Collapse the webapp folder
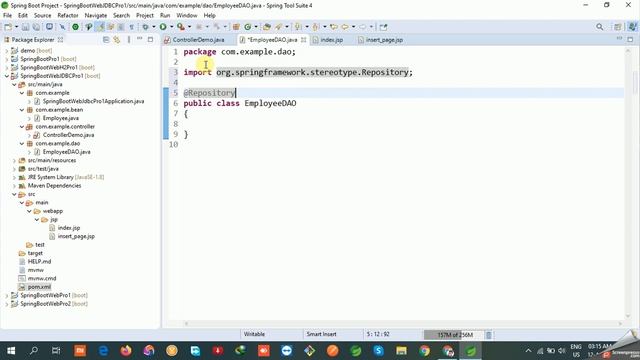The height and width of the screenshot is (360, 640). pos(29,211)
